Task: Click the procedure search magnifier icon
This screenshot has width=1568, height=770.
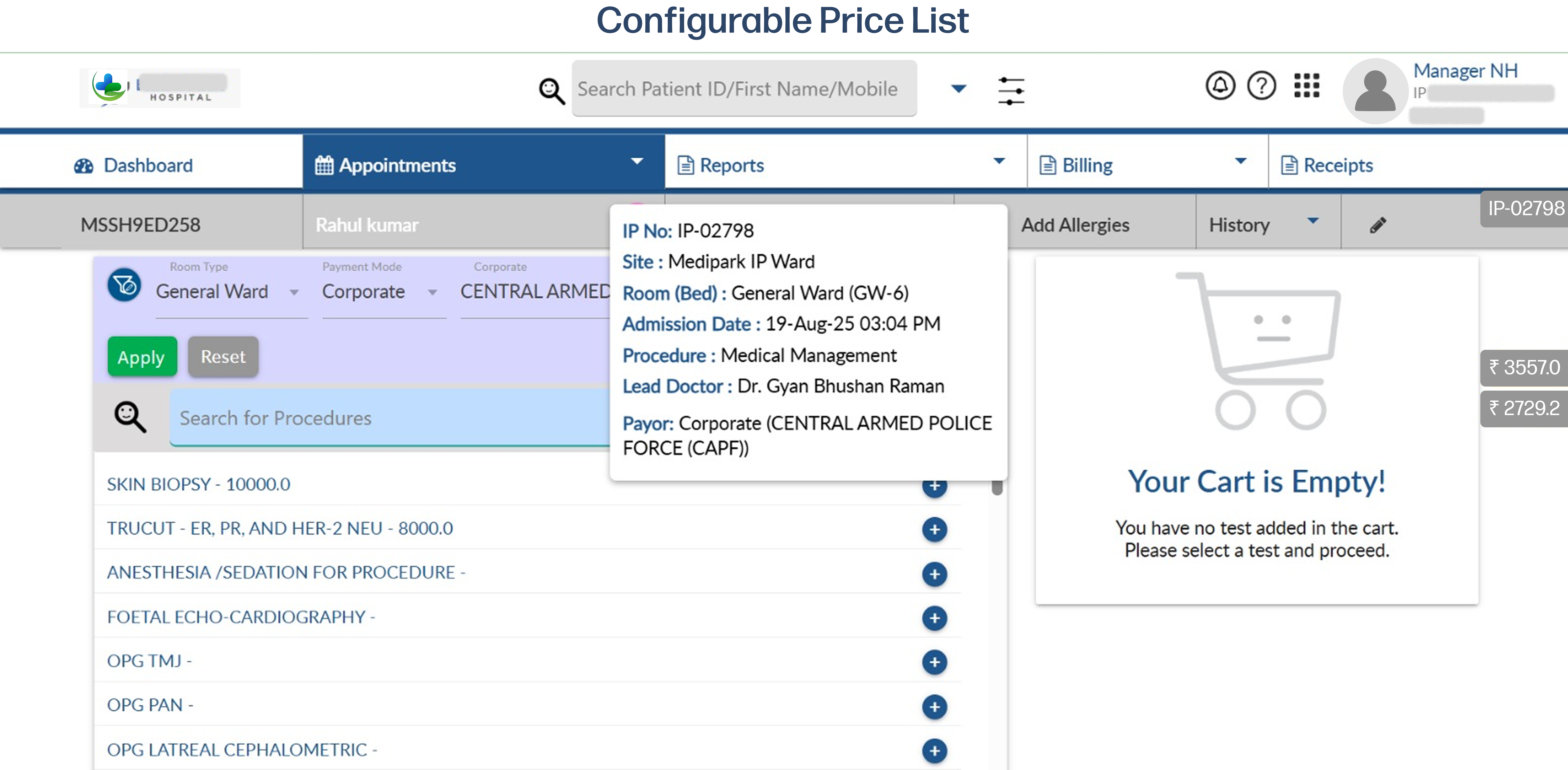Action: (130, 417)
